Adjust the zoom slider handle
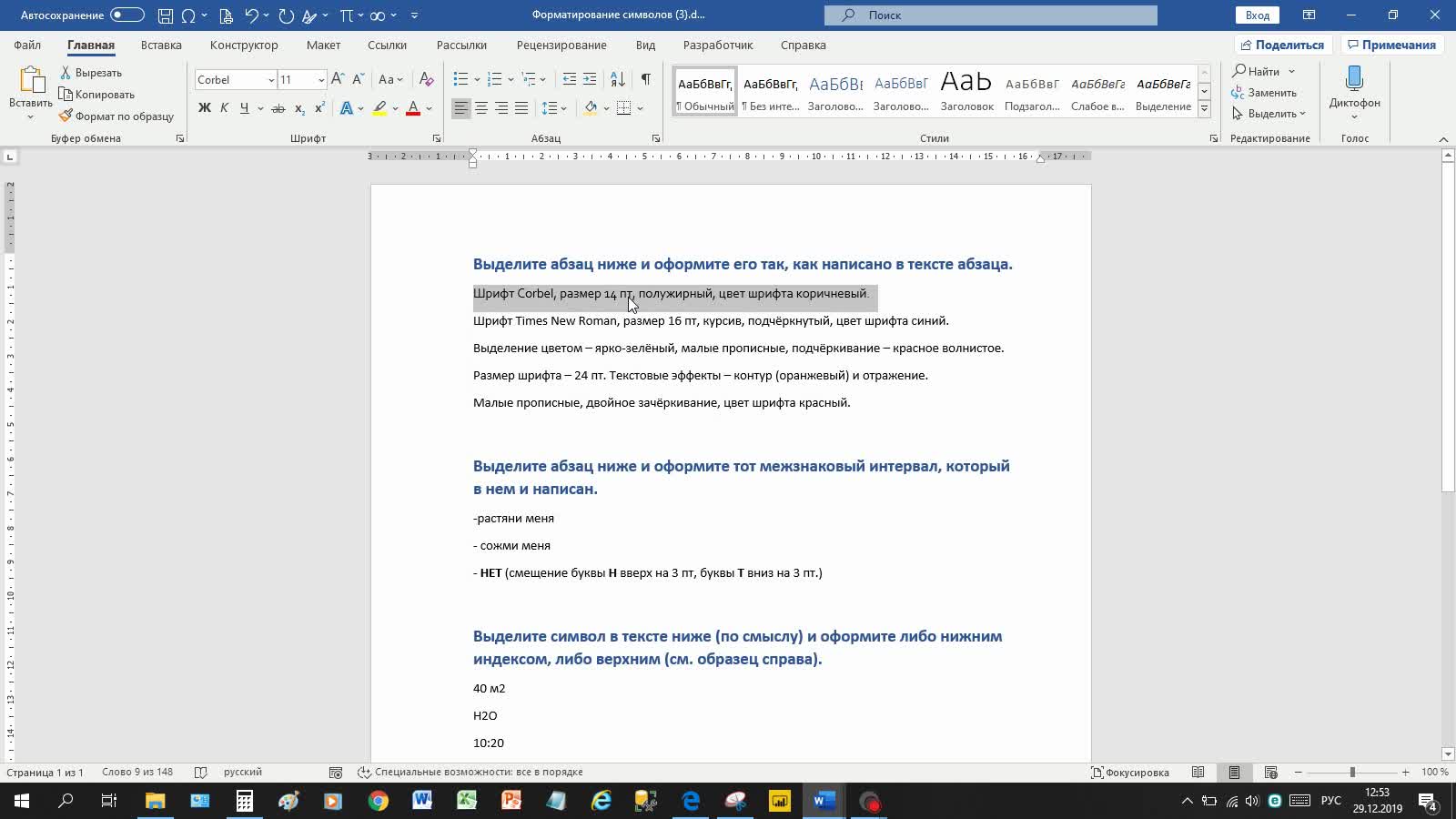1456x819 pixels. click(1352, 772)
